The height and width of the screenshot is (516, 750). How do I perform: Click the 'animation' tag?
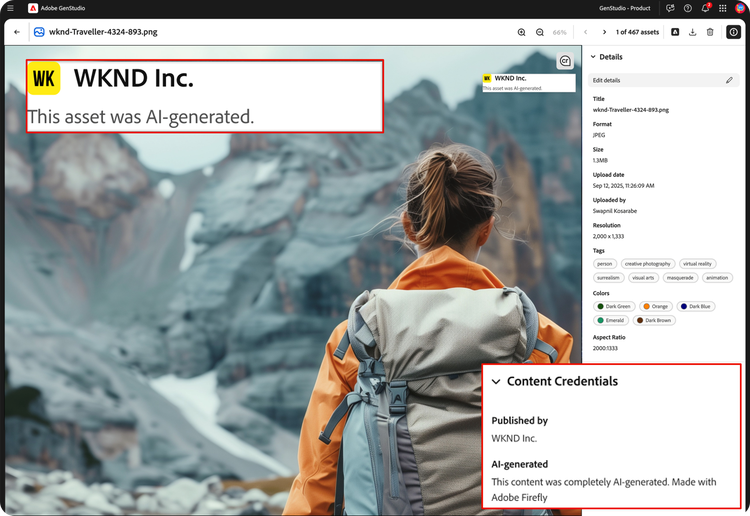717,278
